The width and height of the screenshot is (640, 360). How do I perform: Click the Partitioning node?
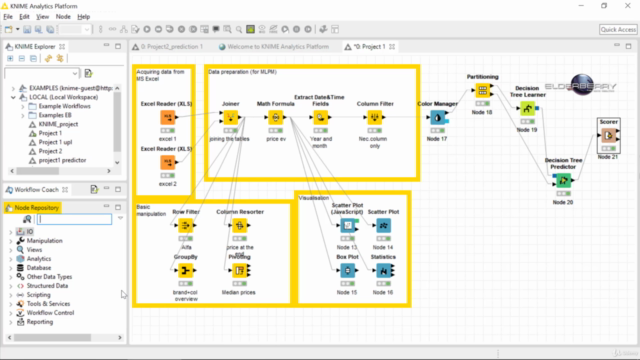(482, 91)
